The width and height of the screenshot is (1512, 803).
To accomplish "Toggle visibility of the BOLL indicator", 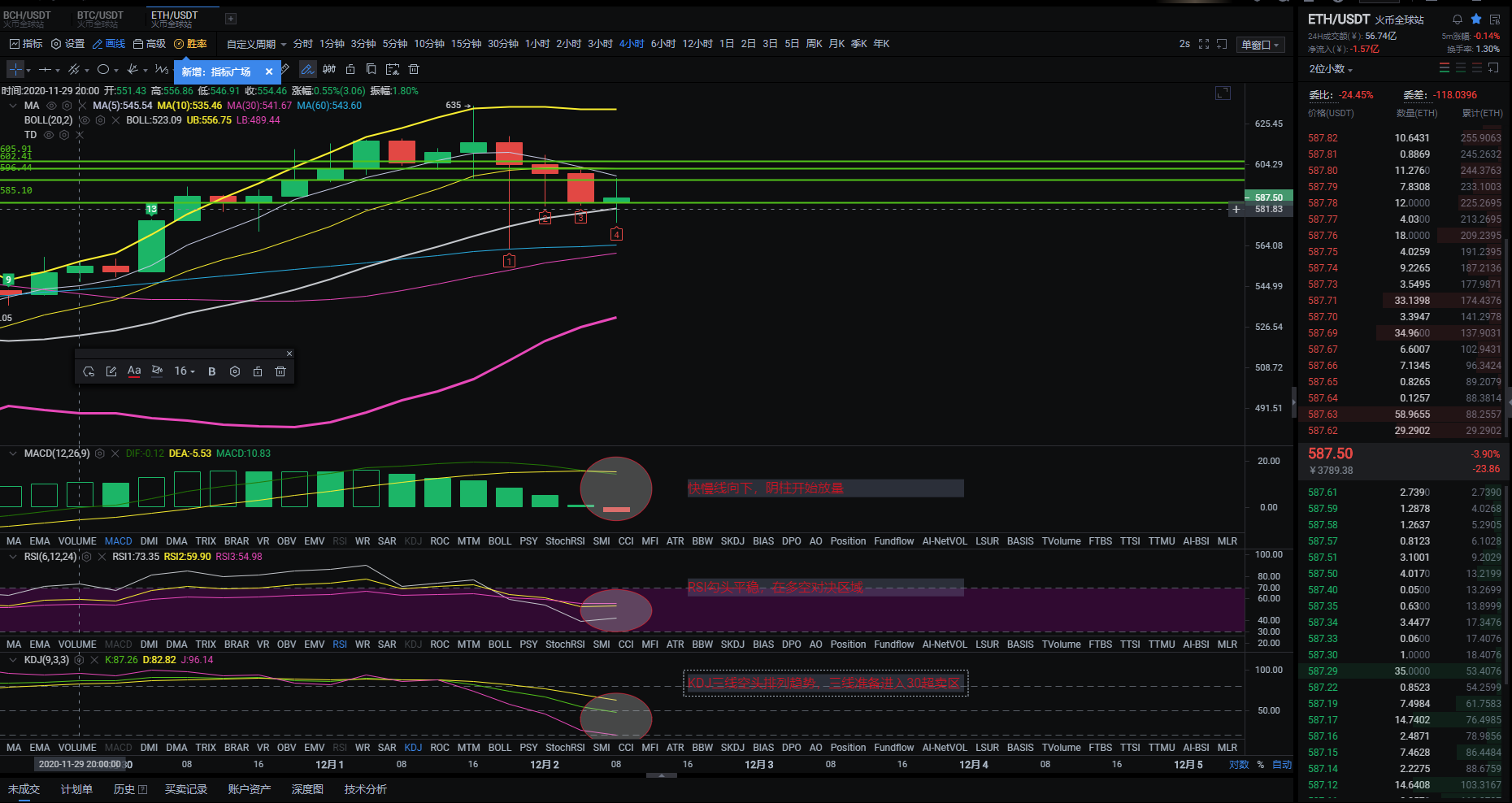I will (x=84, y=120).
